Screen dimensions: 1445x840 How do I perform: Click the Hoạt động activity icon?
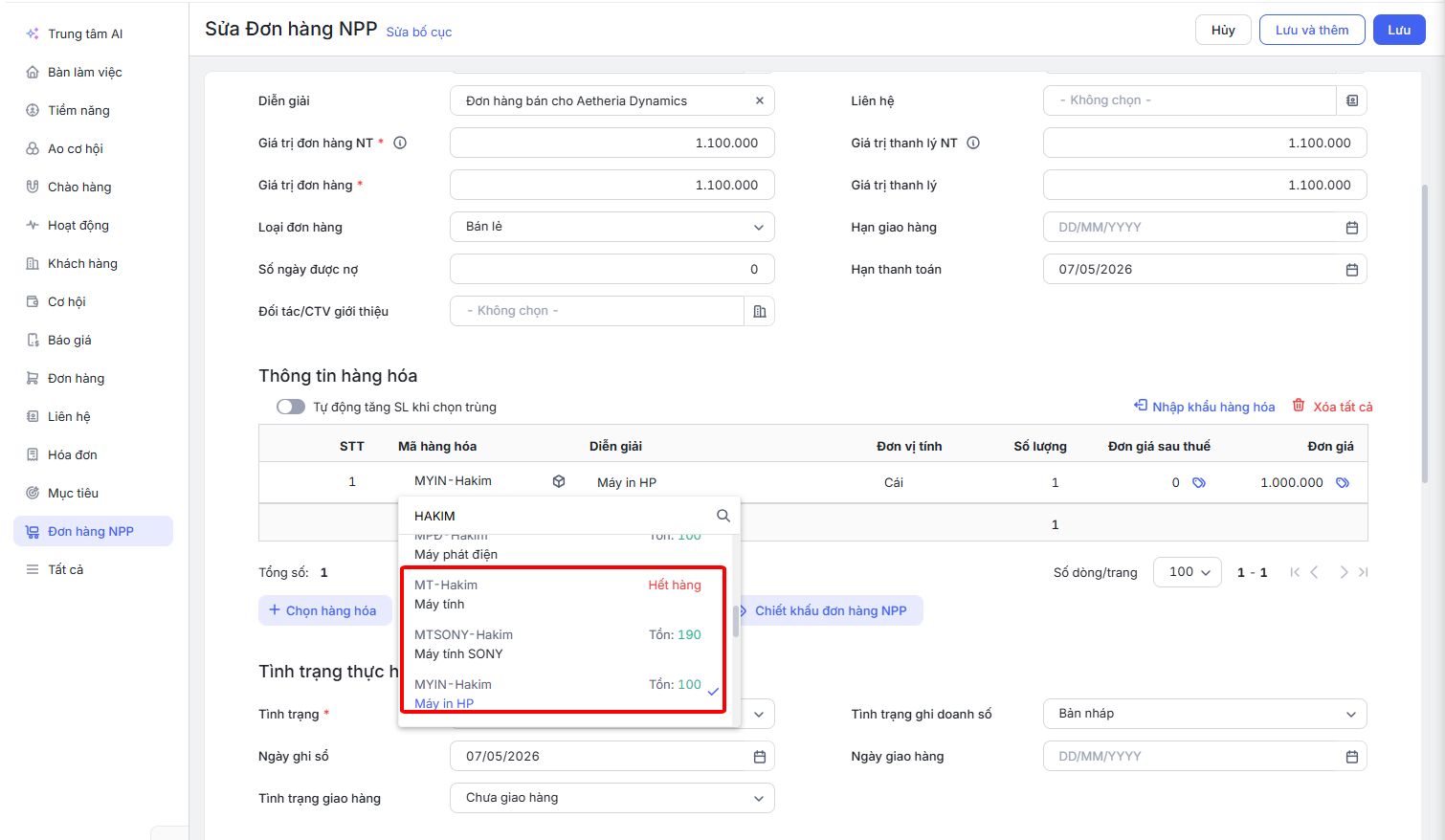pyautogui.click(x=33, y=225)
